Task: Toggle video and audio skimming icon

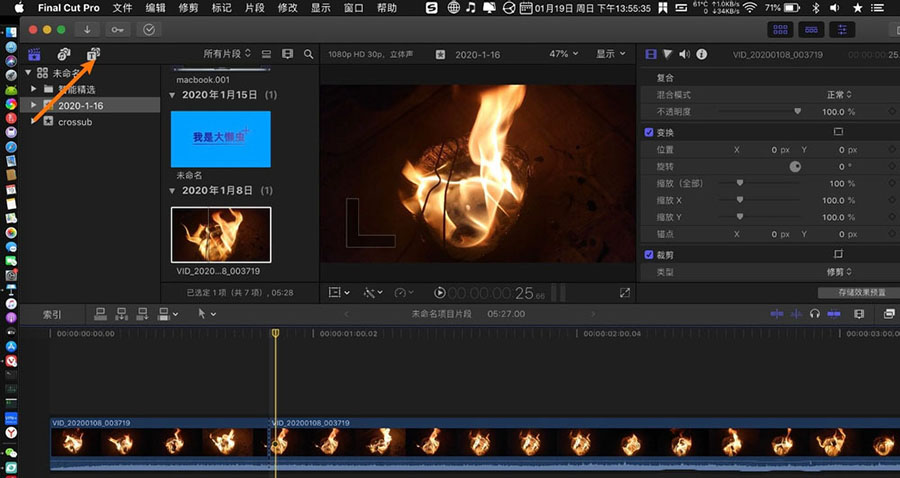Action: 777,314
